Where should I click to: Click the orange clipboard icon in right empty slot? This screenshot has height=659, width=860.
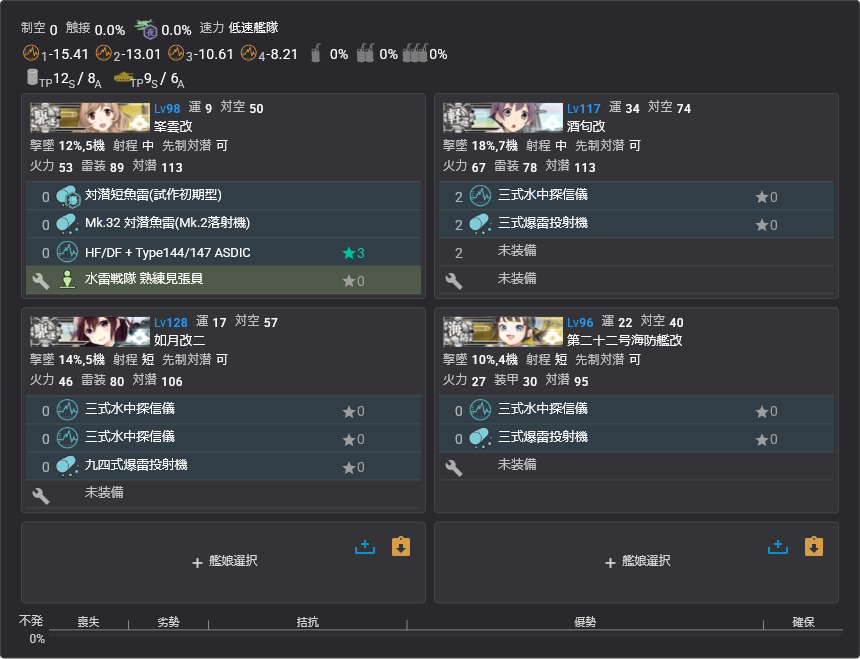tap(401, 546)
